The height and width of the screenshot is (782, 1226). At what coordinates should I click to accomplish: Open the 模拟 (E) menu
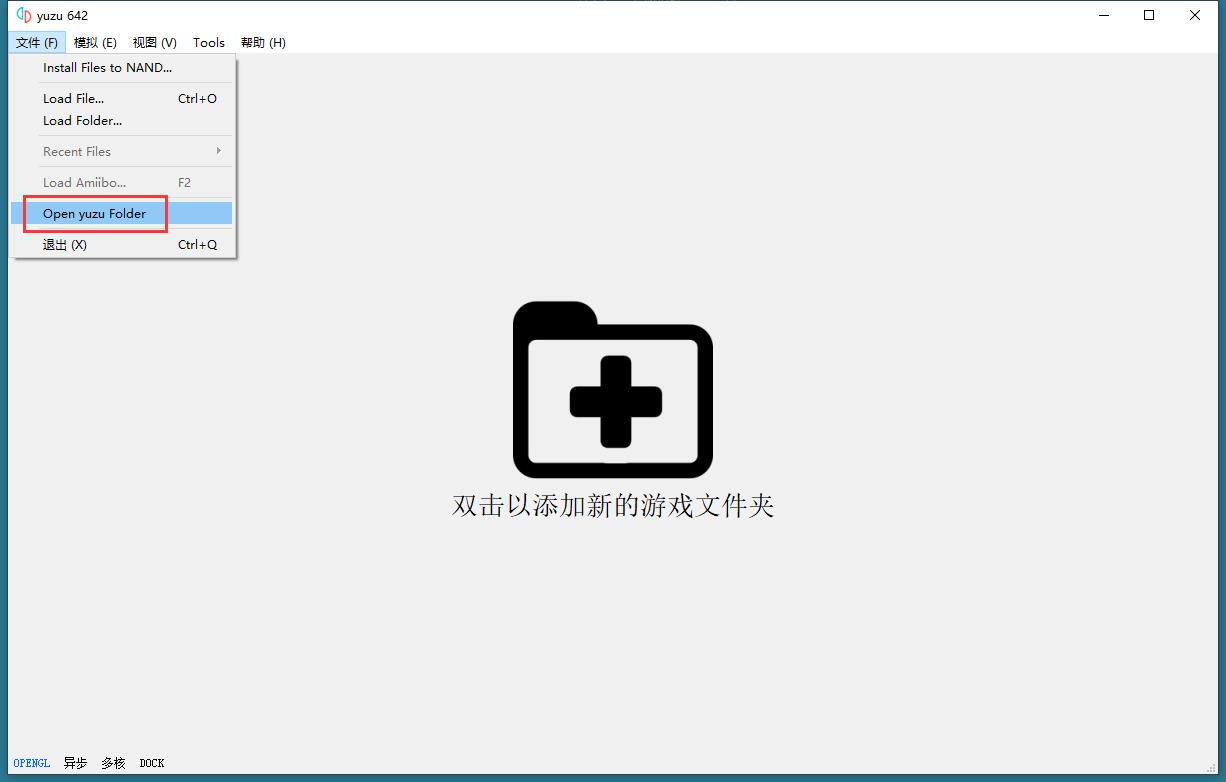click(95, 42)
